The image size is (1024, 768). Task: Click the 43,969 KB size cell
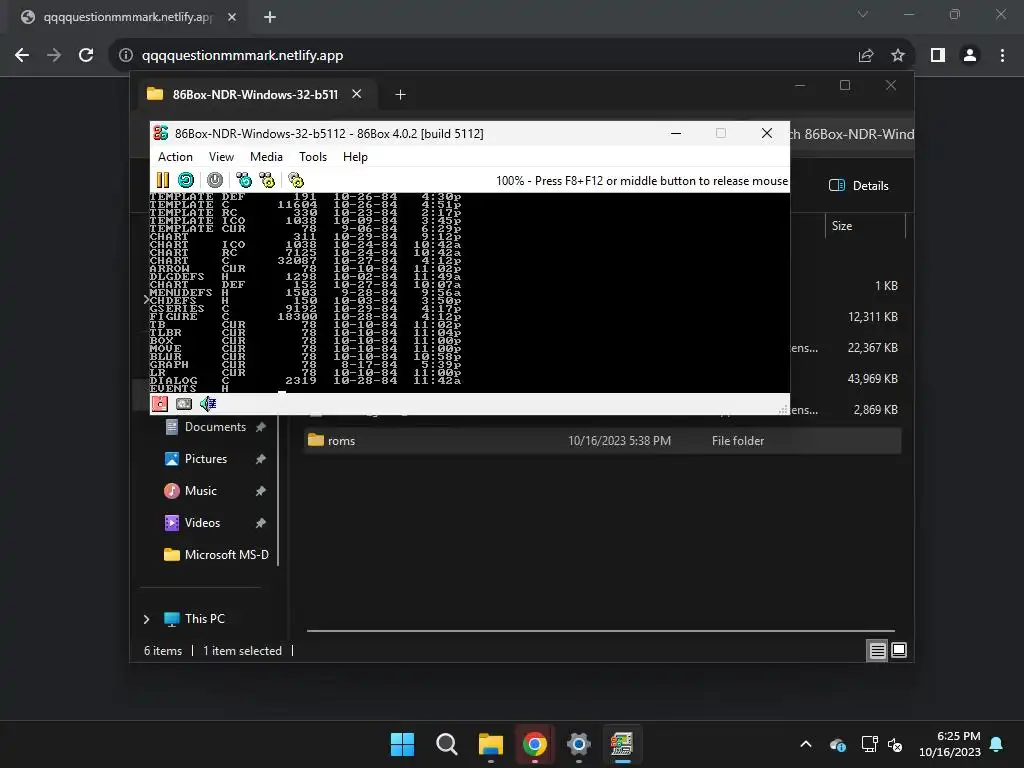tap(872, 379)
